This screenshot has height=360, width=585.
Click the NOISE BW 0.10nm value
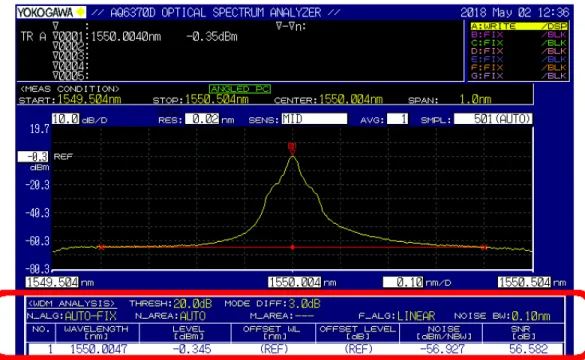coord(531,316)
